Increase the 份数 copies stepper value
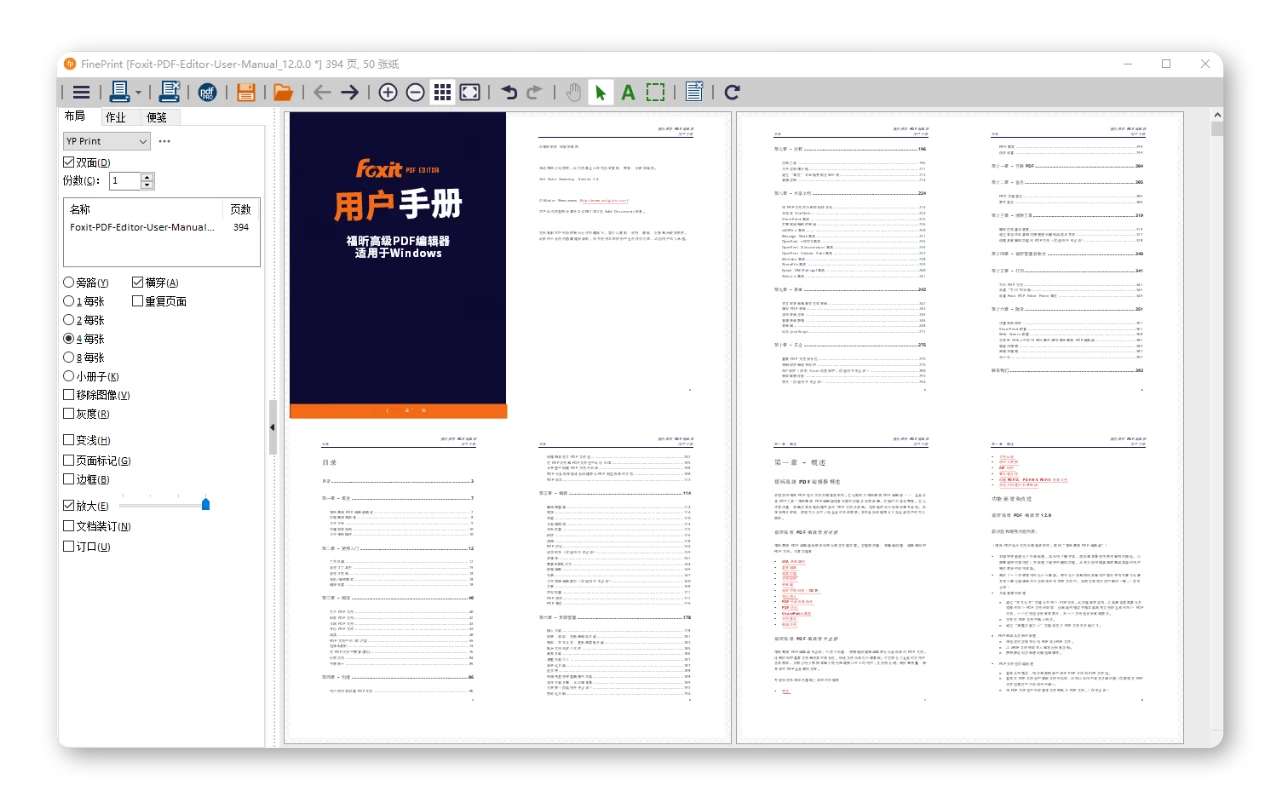 [148, 177]
